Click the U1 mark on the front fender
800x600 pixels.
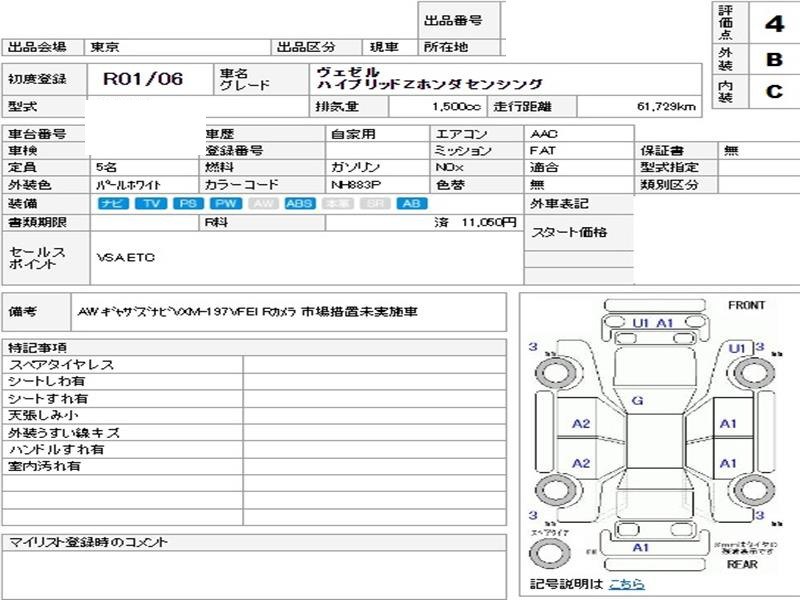point(737,348)
